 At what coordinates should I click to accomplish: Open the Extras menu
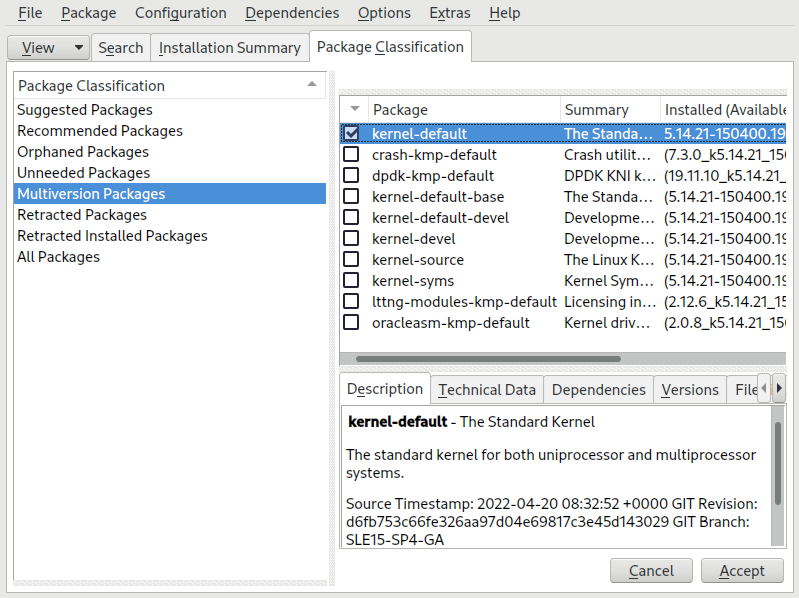(449, 13)
